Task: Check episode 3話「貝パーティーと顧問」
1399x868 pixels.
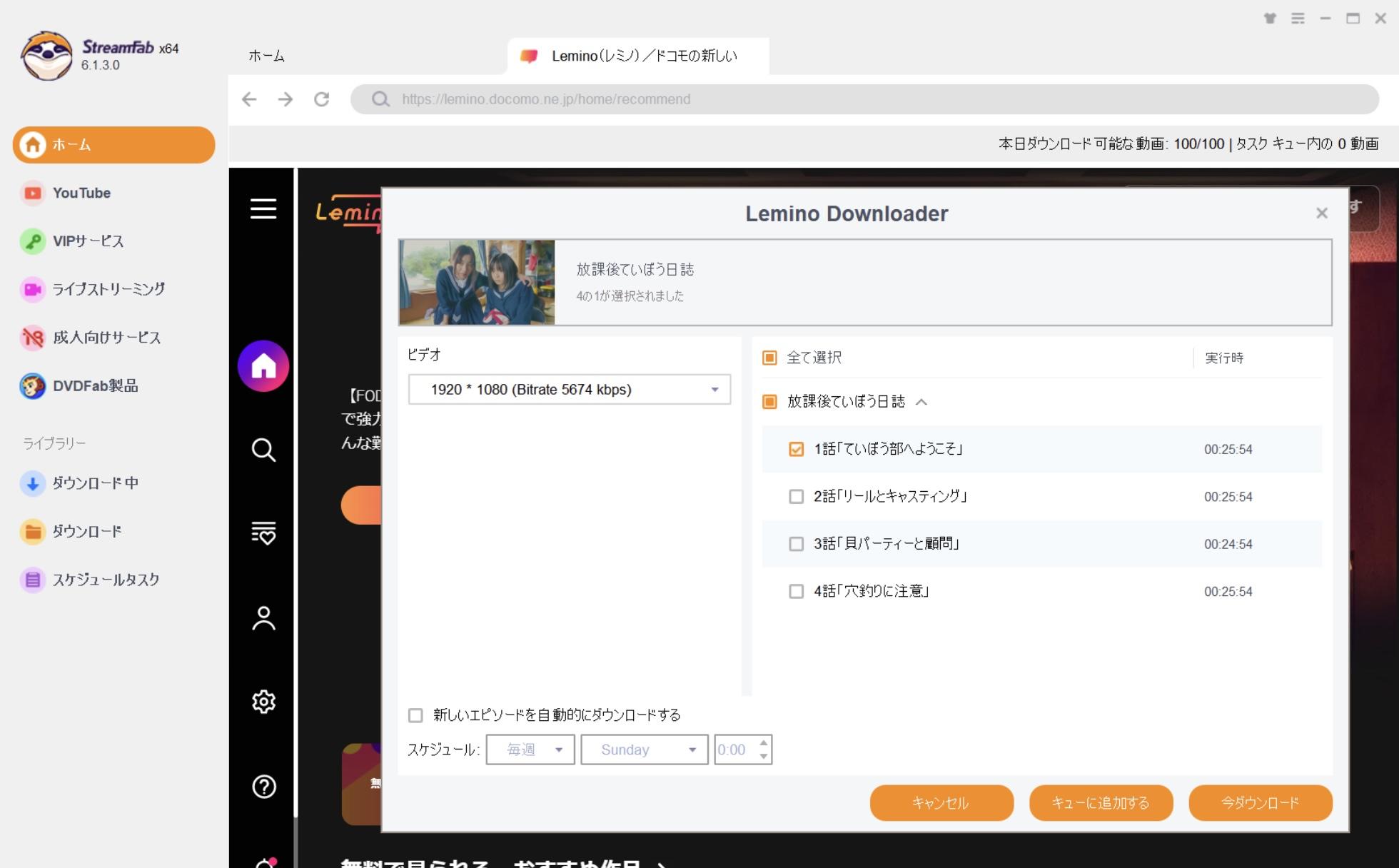Action: (796, 544)
